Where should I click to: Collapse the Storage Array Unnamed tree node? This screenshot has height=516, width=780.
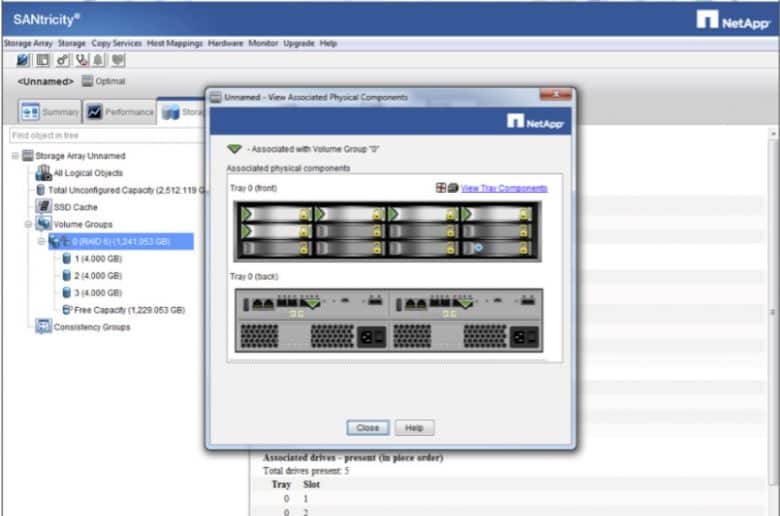pos(15,156)
